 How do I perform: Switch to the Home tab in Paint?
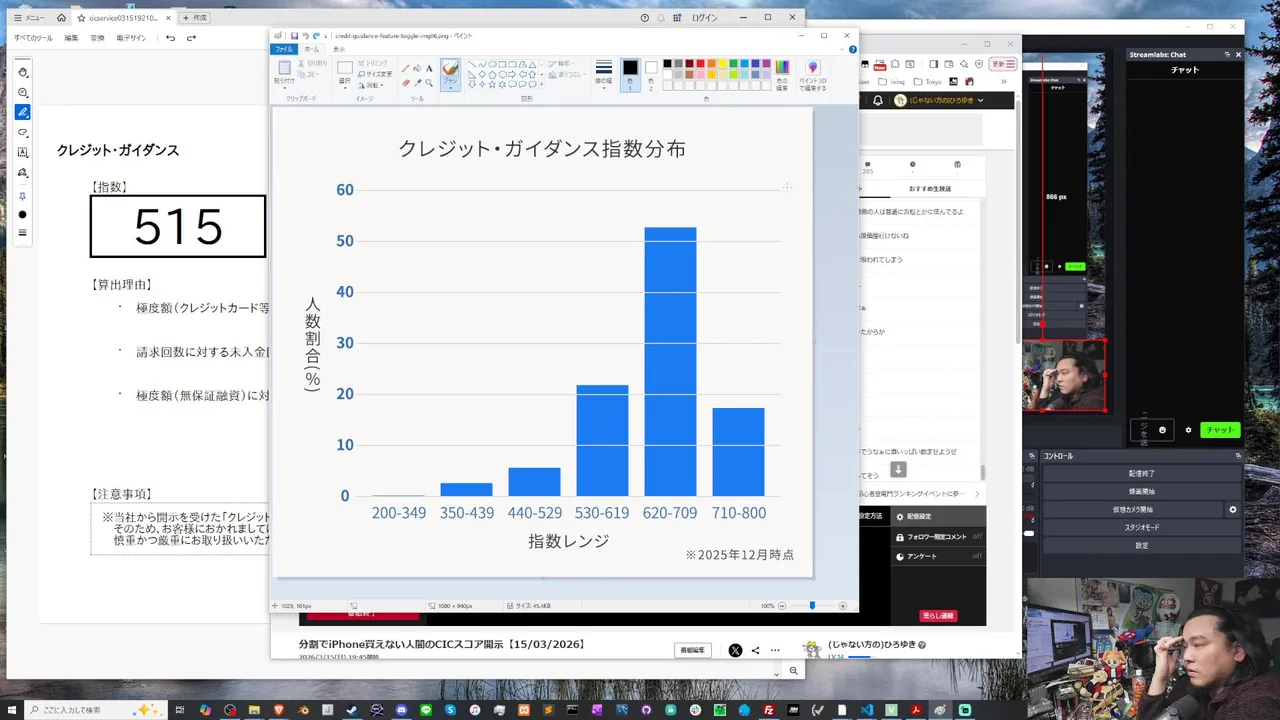312,49
